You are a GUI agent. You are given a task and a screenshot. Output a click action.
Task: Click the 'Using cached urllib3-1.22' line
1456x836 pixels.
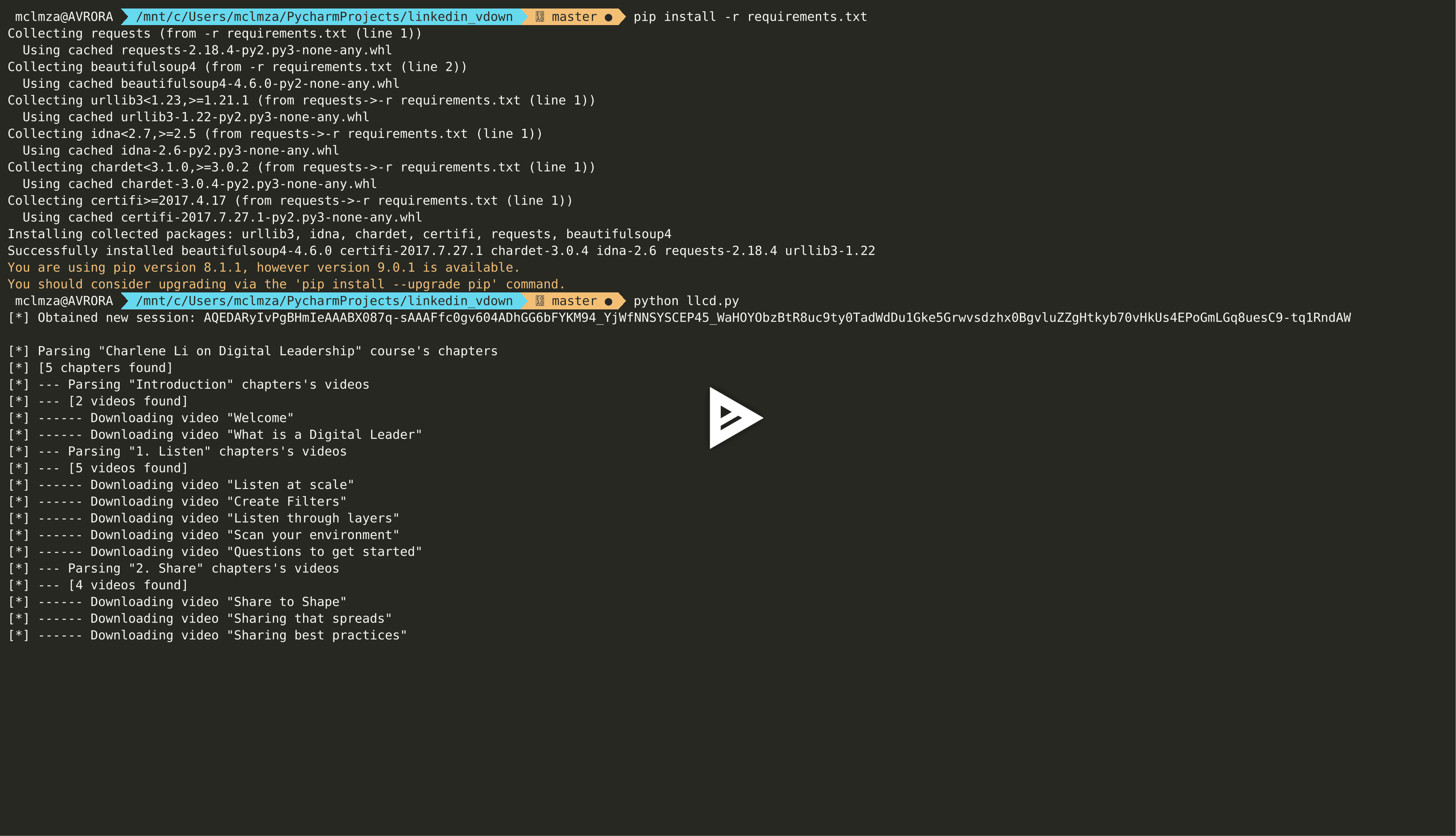pos(196,117)
